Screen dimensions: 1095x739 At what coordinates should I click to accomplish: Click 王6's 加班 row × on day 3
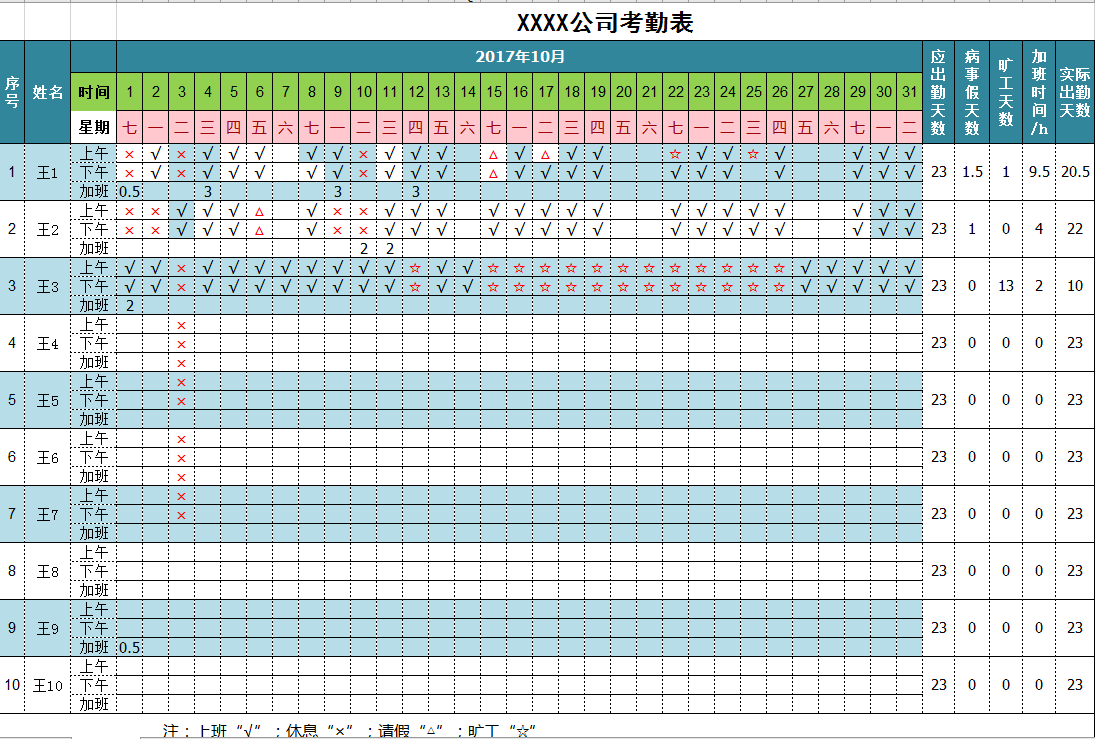click(182, 477)
